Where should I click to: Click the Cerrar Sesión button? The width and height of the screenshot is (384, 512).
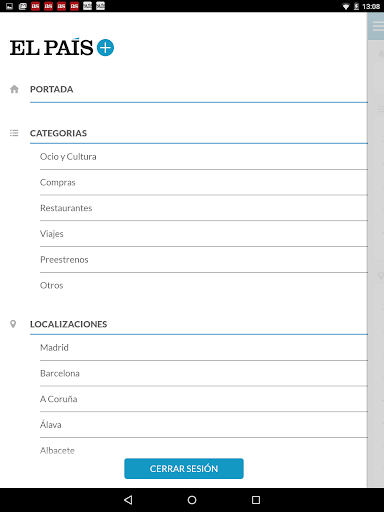184,469
